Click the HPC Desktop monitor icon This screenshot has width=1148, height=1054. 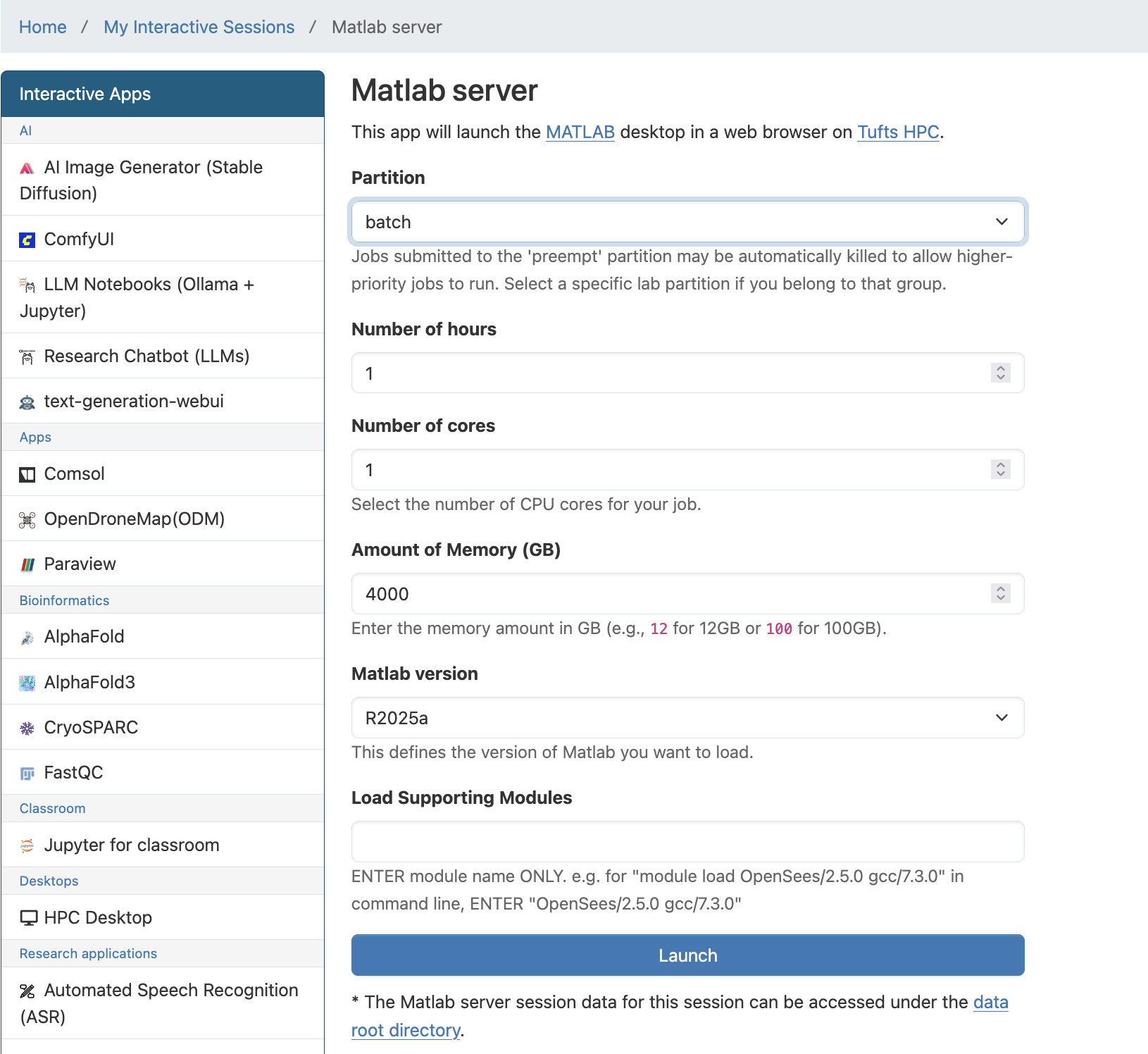(28, 918)
